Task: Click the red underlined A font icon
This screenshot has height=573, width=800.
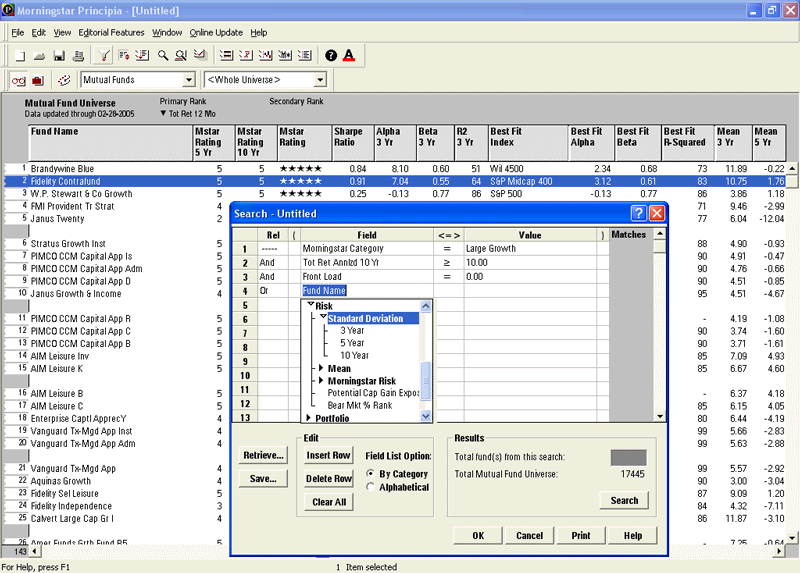Action: click(348, 55)
